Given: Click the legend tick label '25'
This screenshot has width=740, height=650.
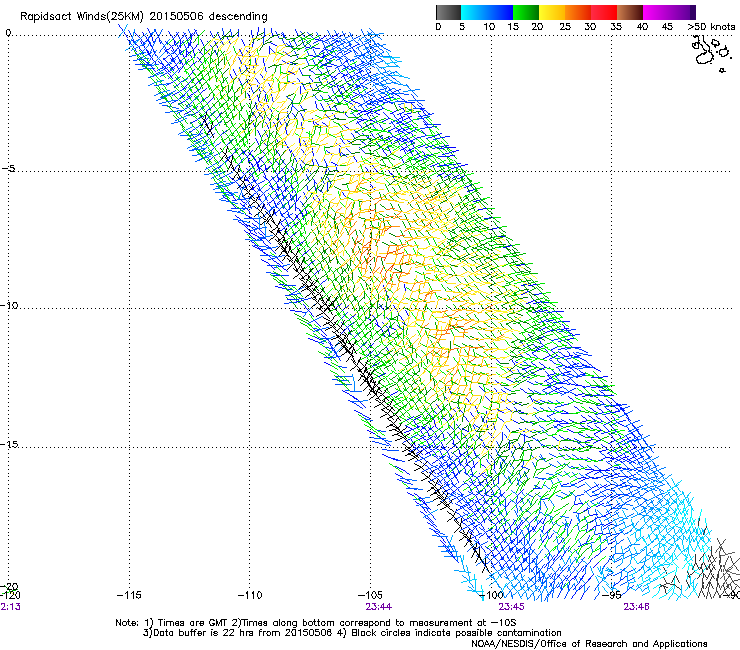Looking at the screenshot, I should pyautogui.click(x=565, y=27).
